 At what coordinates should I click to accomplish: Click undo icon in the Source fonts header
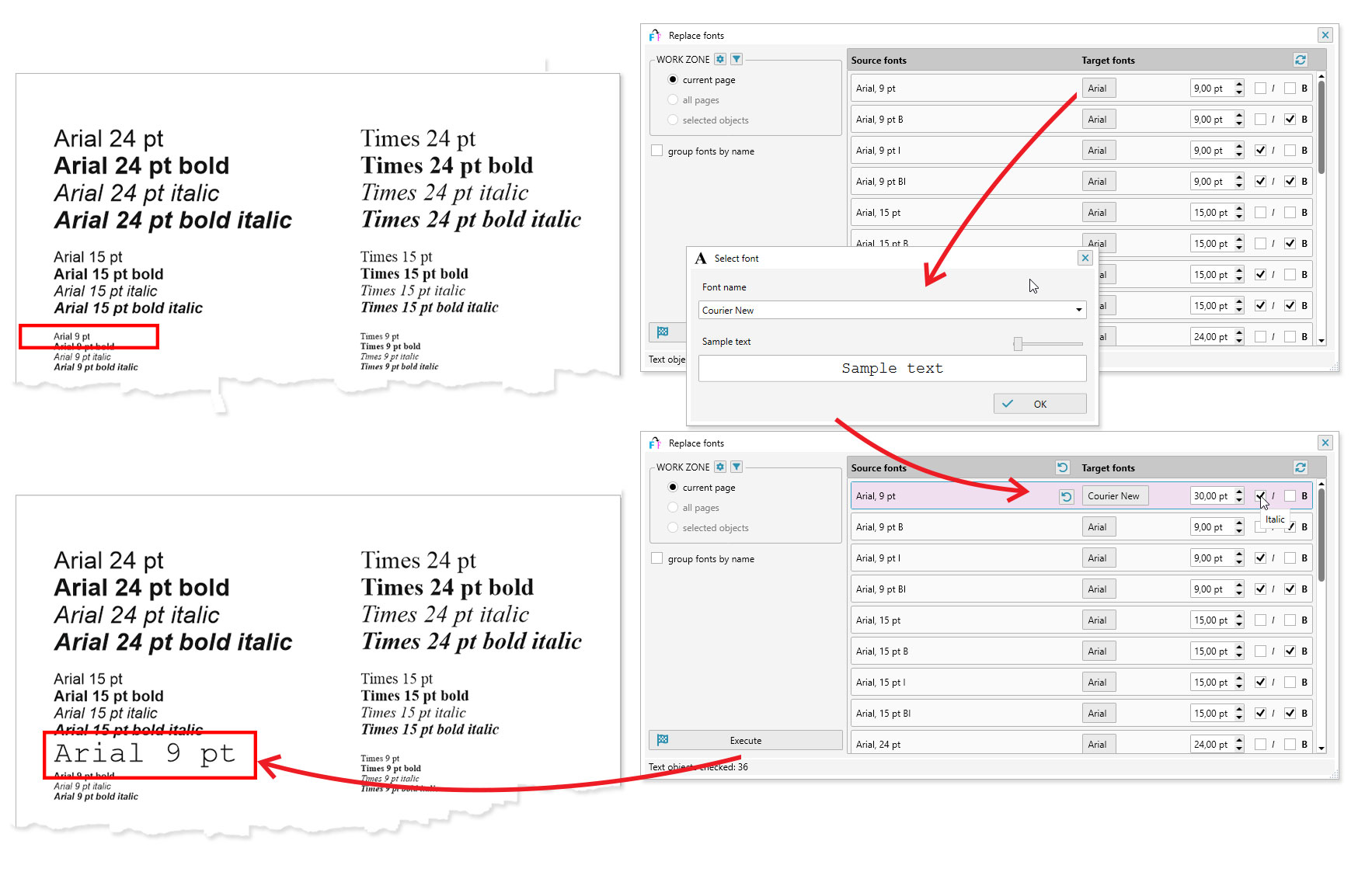coord(1063,467)
